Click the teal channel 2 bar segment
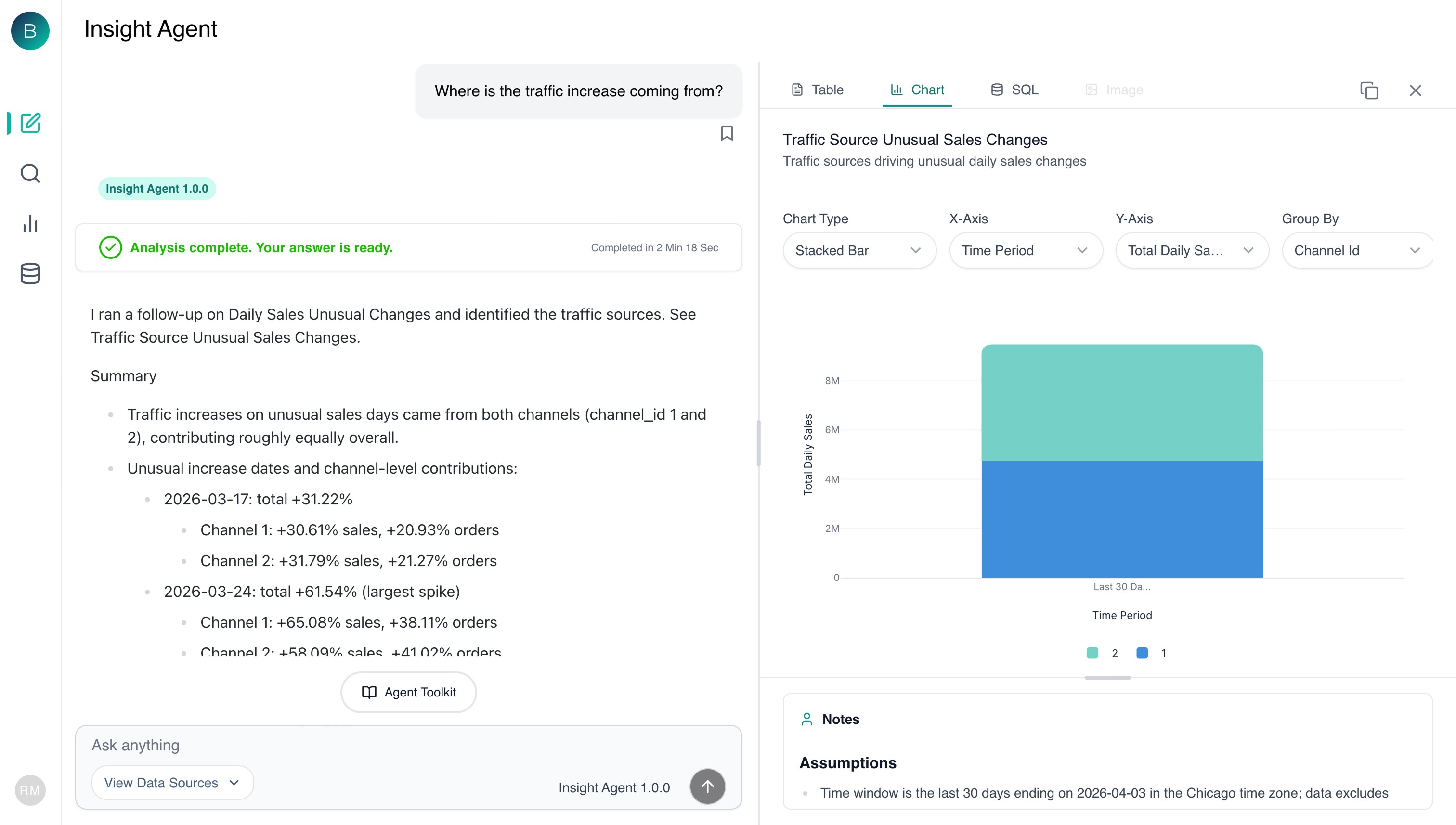The width and height of the screenshot is (1456, 825). tap(1122, 403)
